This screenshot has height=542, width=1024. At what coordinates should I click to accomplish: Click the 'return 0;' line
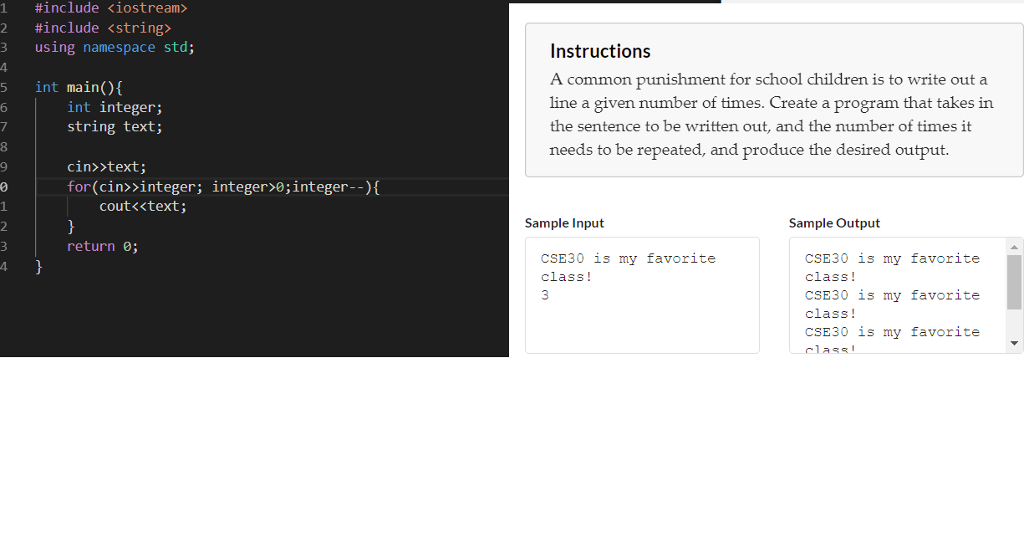pos(103,246)
